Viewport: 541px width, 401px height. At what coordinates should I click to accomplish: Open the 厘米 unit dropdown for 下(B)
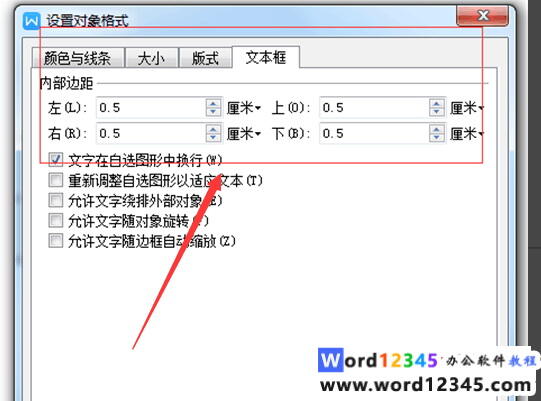(x=467, y=134)
